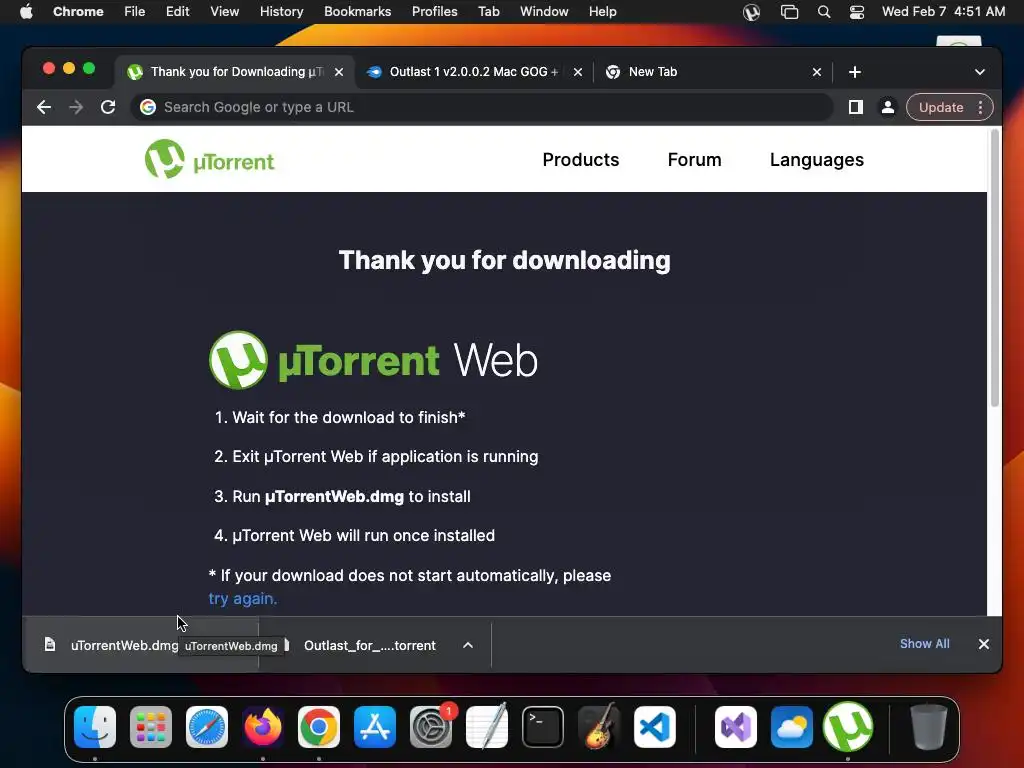The image size is (1024, 768).
Task: Open the App Store from the Dock
Action: tap(375, 727)
